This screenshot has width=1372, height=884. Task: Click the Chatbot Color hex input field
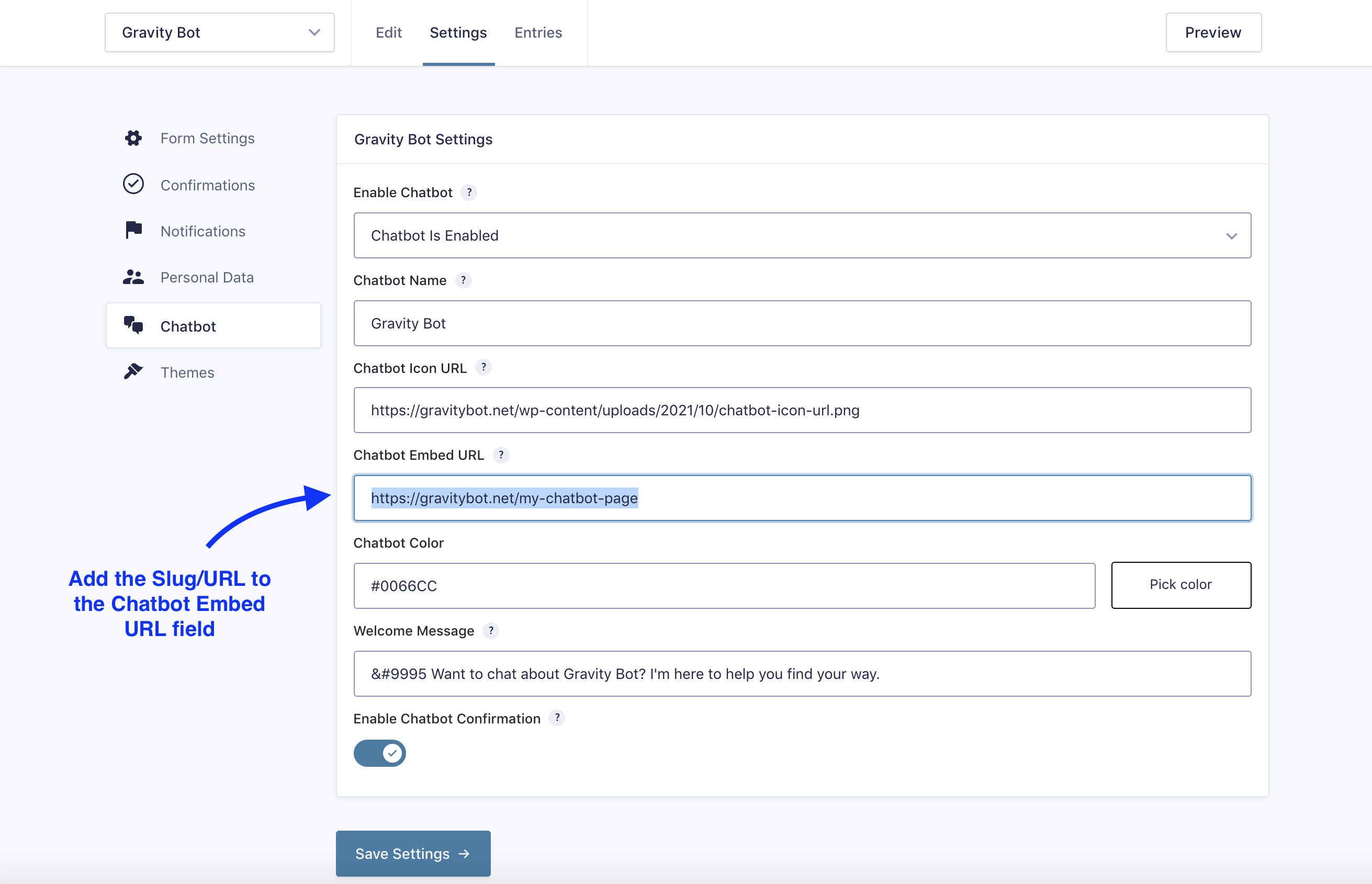pos(724,585)
